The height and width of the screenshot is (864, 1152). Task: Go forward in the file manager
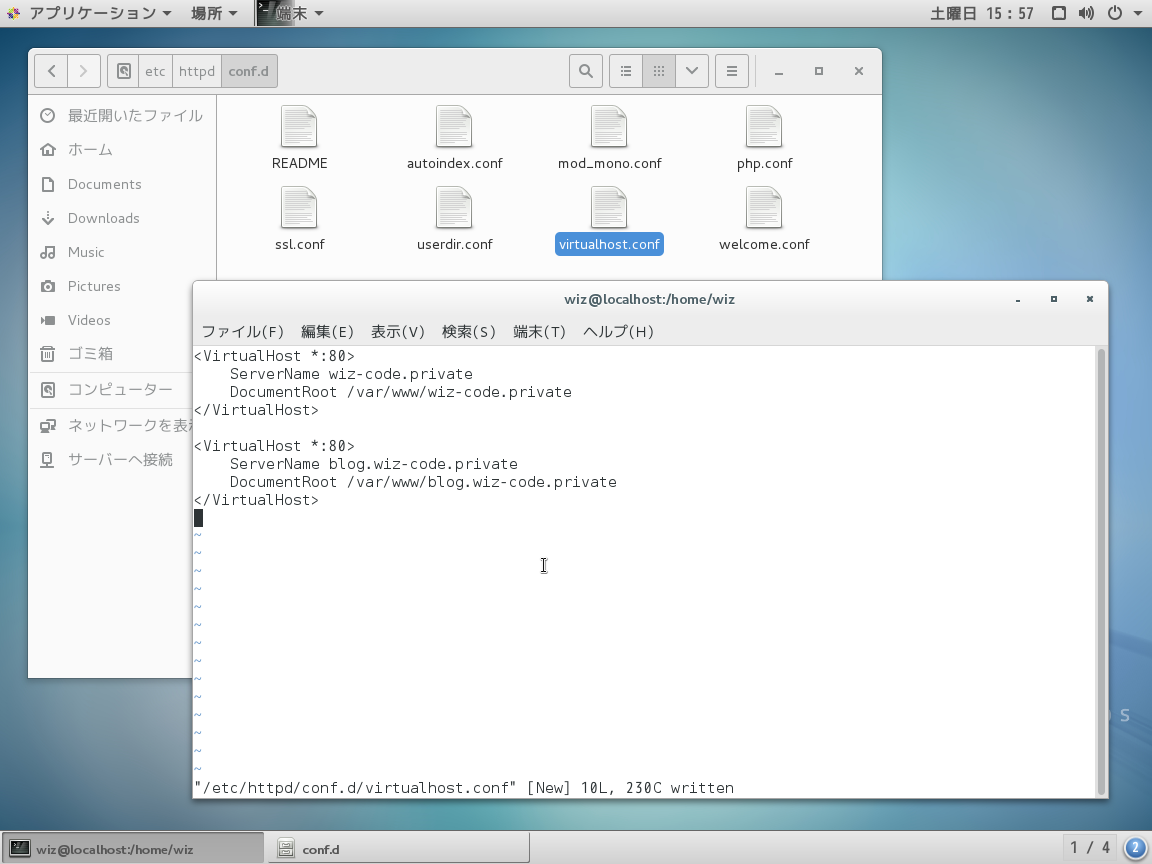(84, 71)
